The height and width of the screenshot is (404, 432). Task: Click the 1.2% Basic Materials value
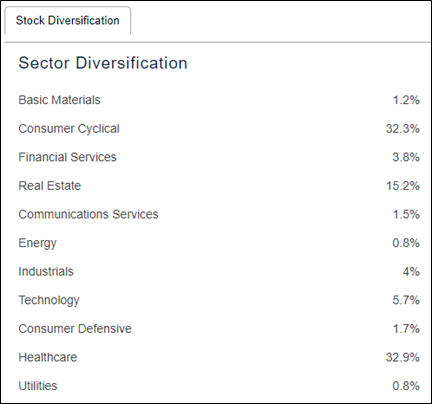point(406,100)
